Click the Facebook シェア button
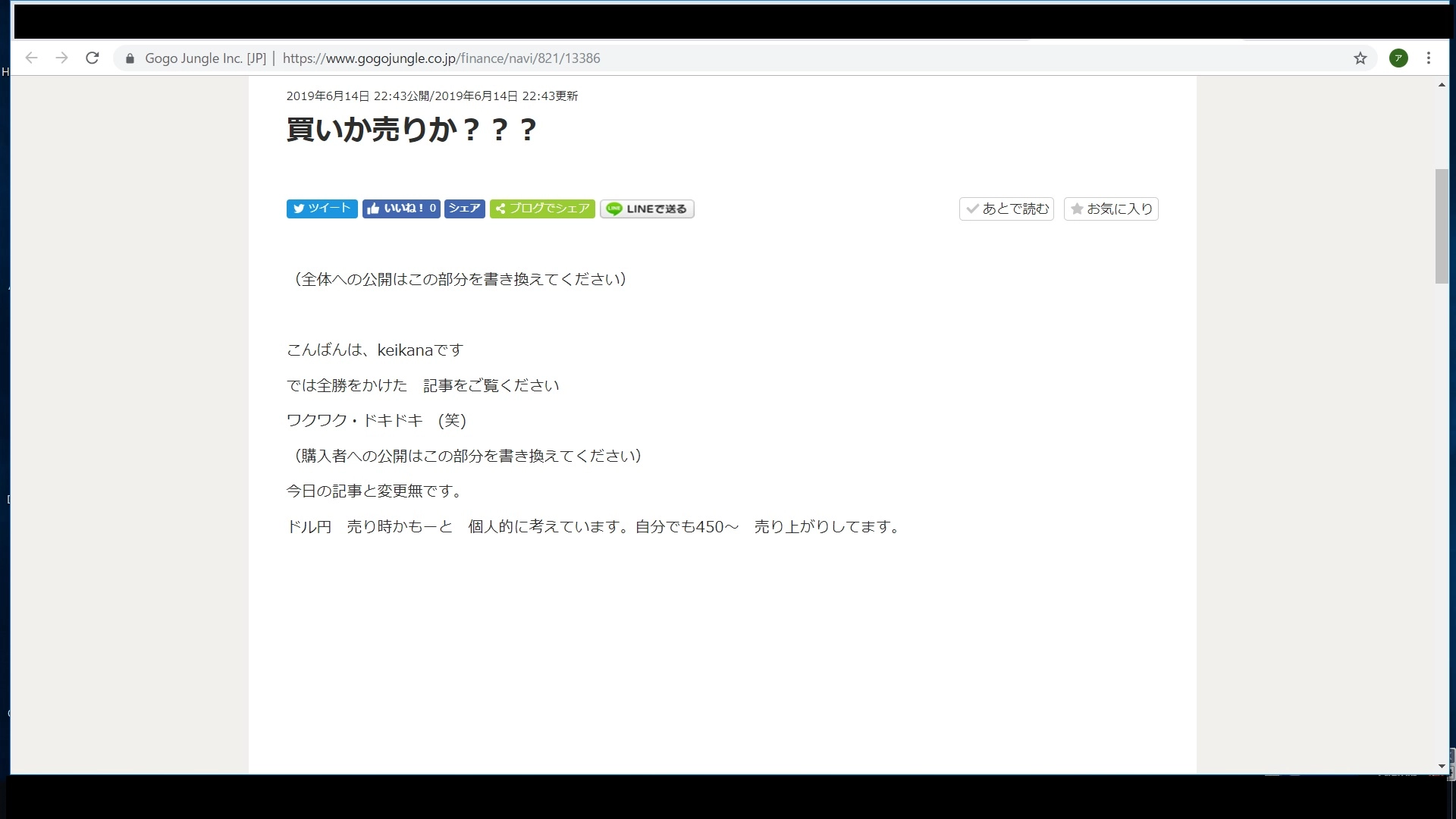The image size is (1456, 819). (x=464, y=209)
